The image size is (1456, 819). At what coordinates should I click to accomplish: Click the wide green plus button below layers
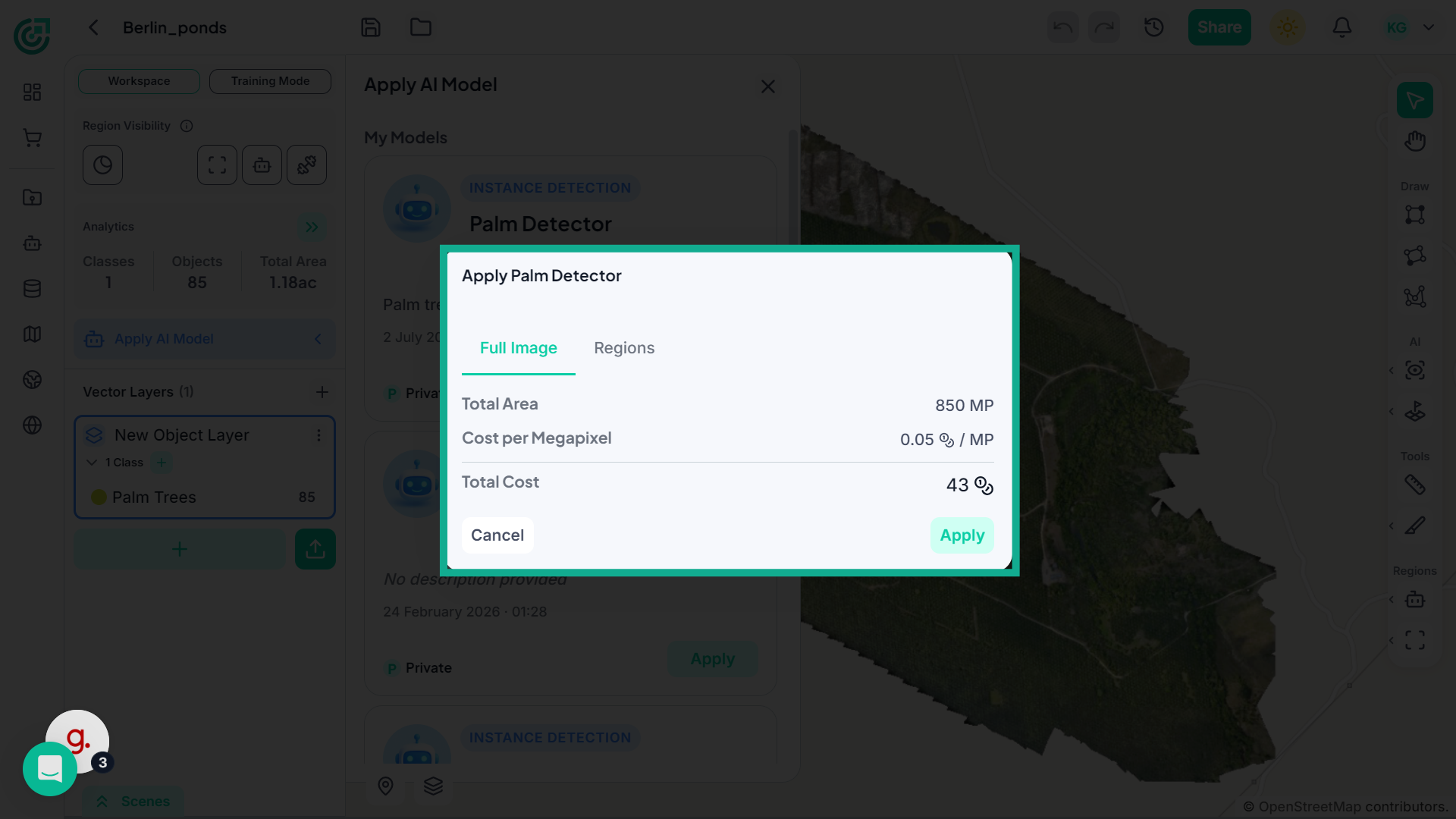tap(180, 549)
